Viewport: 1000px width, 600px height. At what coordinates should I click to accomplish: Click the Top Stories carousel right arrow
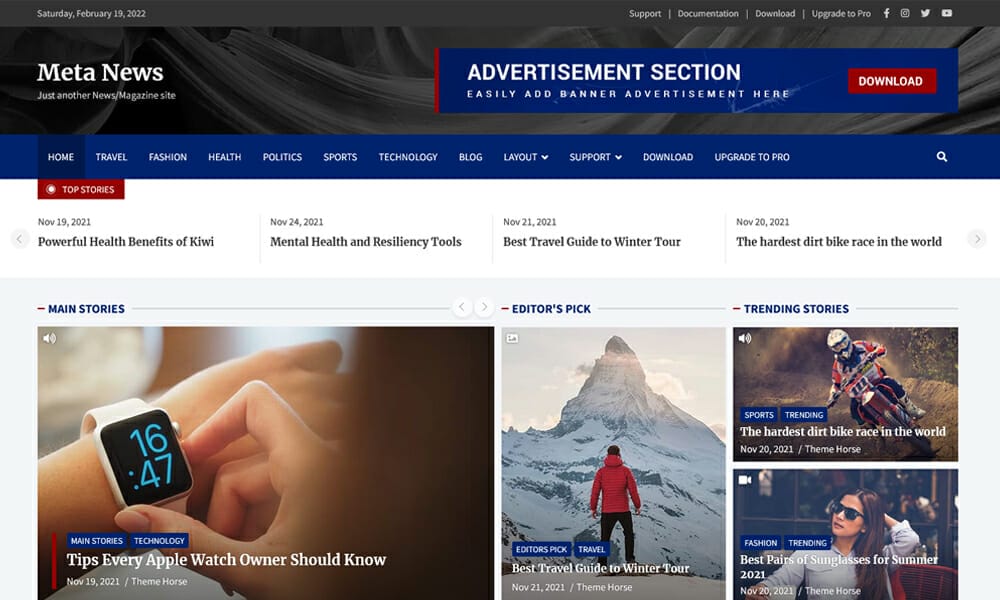pyautogui.click(x=978, y=238)
